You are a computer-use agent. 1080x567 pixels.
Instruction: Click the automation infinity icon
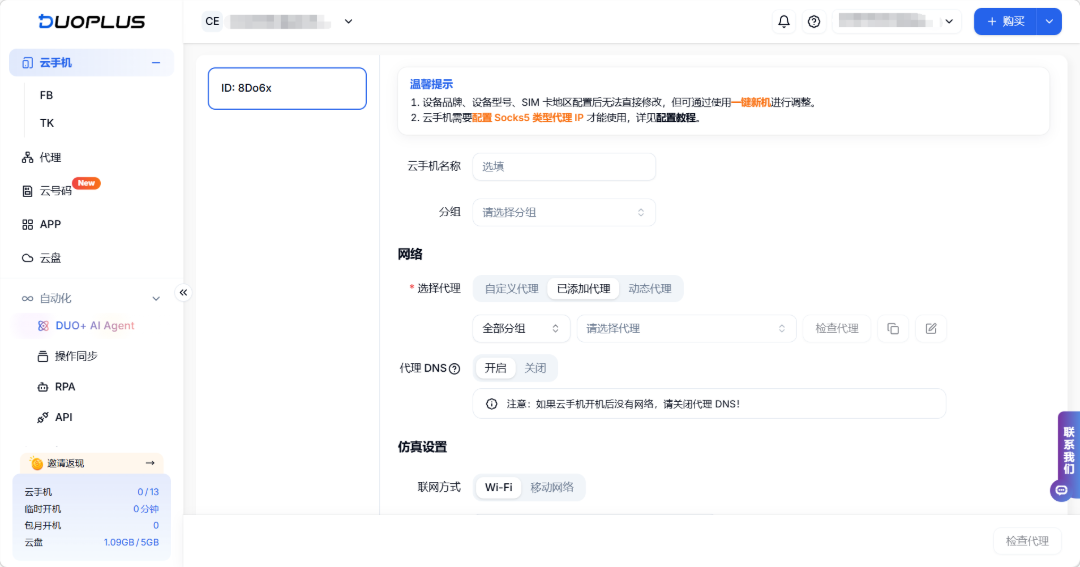point(27,298)
